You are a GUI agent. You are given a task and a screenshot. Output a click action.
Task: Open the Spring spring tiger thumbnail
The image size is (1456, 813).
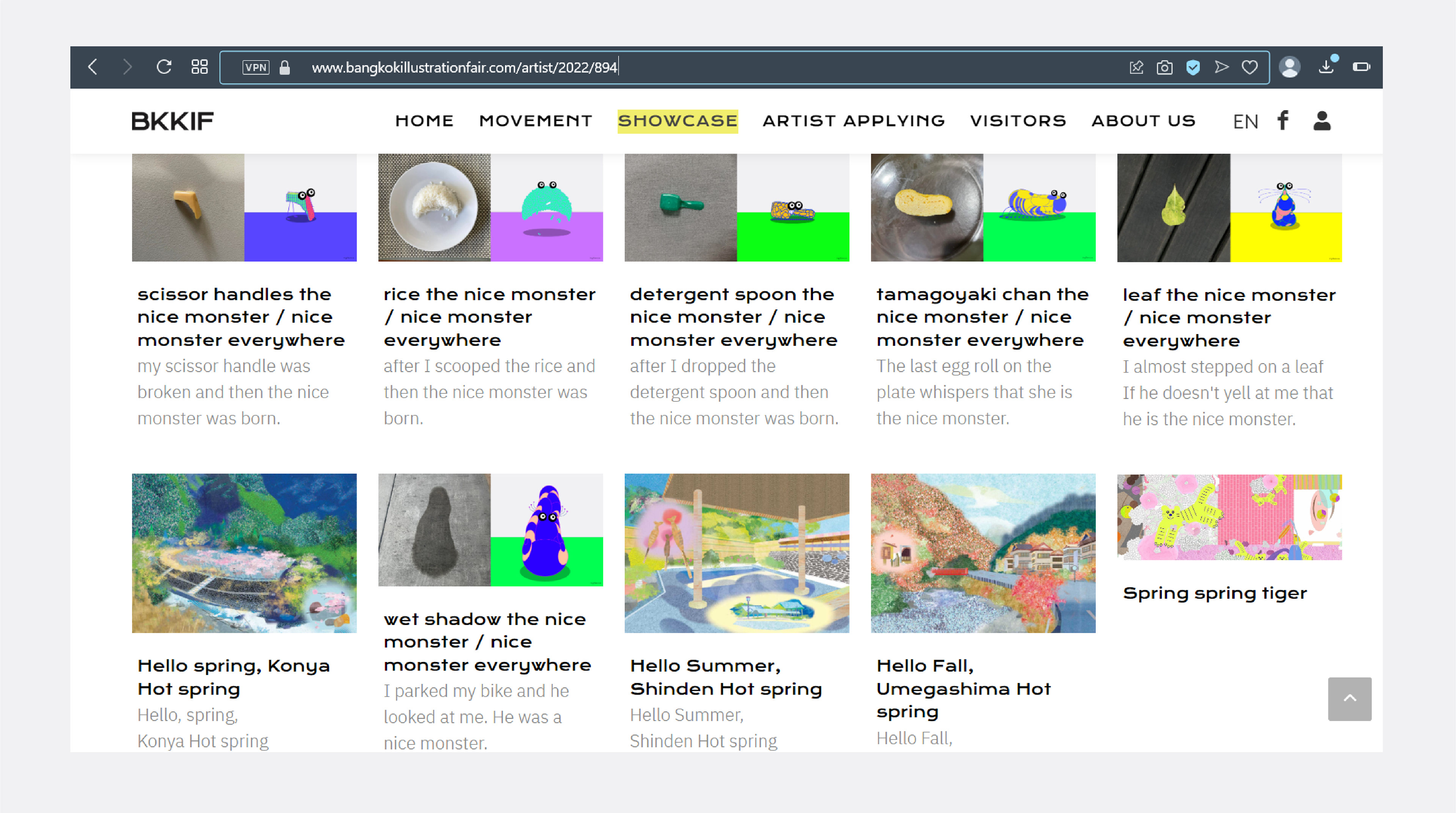coord(1229,517)
